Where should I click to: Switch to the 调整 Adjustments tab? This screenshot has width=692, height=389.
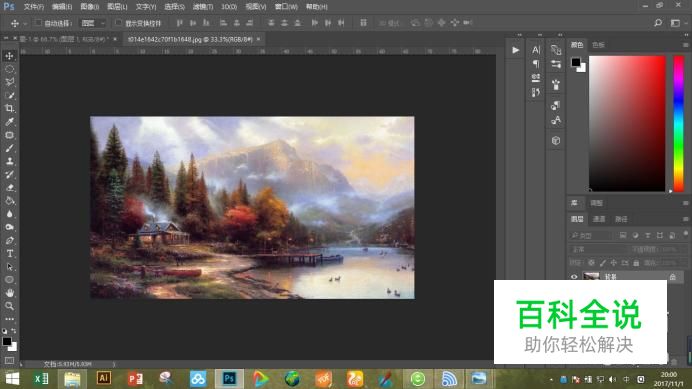pyautogui.click(x=596, y=203)
